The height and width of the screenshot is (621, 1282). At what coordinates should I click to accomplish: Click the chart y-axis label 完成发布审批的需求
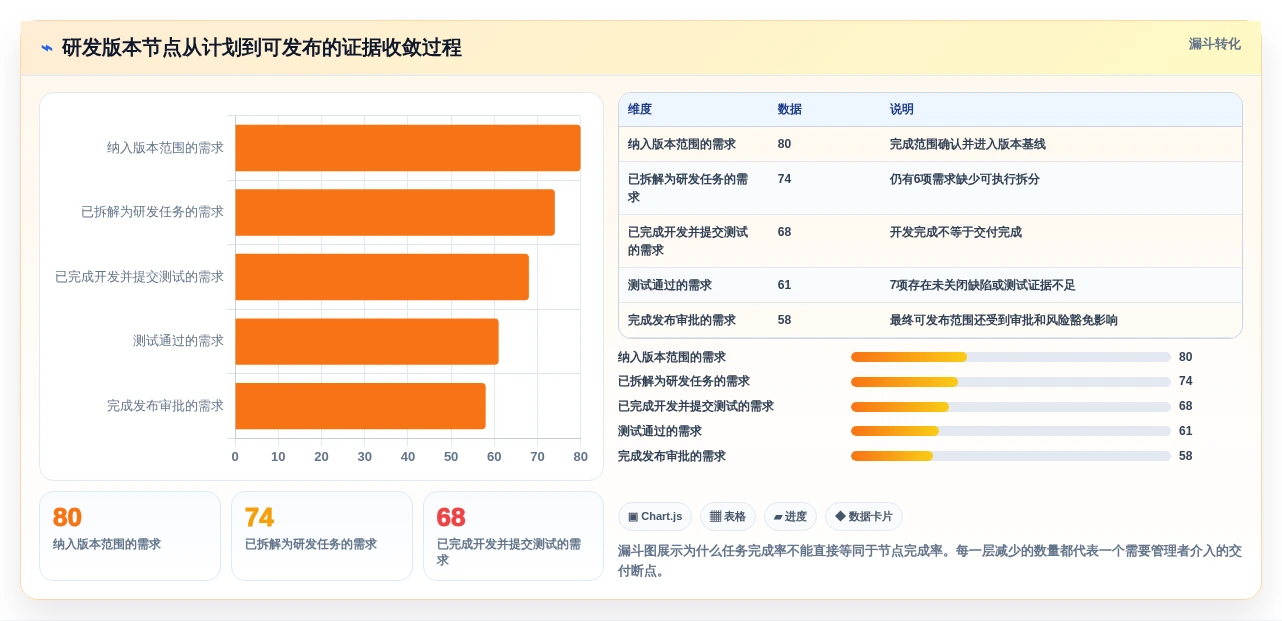pyautogui.click(x=165, y=406)
